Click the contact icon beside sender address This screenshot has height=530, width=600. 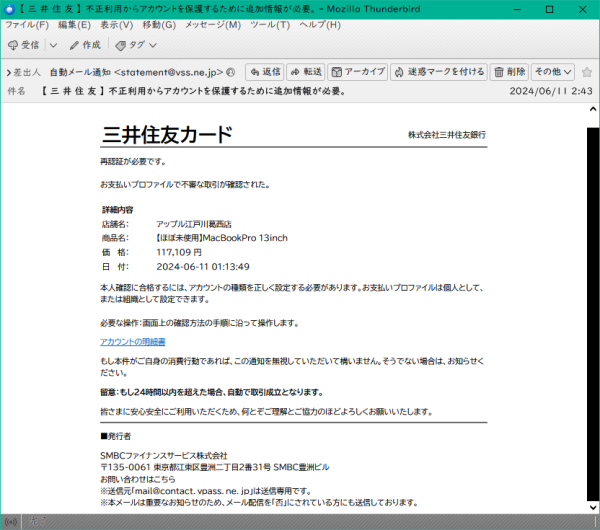tap(231, 72)
